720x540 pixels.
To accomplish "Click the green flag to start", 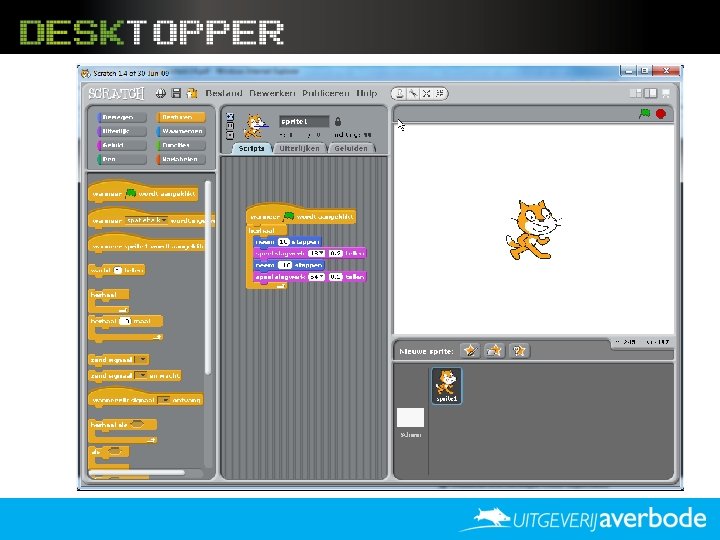I will [x=645, y=113].
